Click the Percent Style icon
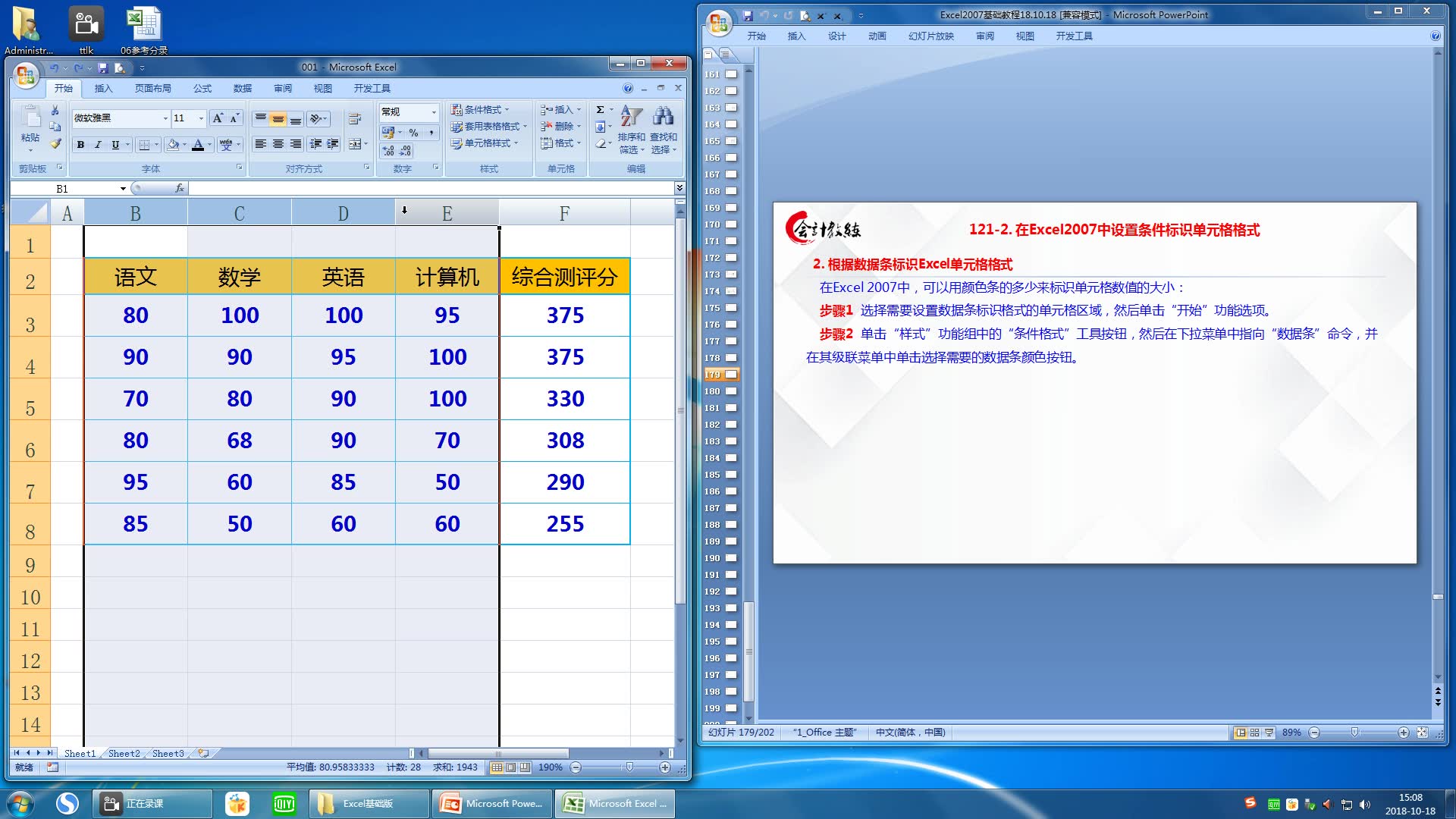 click(413, 132)
